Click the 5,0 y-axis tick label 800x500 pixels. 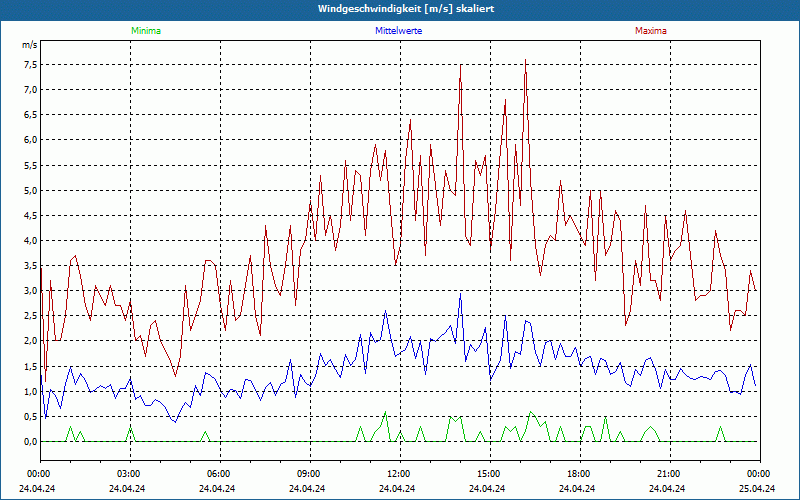30,190
